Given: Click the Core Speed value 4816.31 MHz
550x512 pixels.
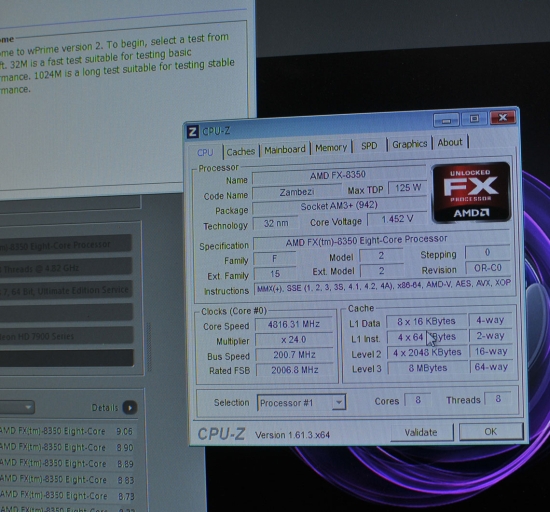Looking at the screenshot, I should [294, 324].
